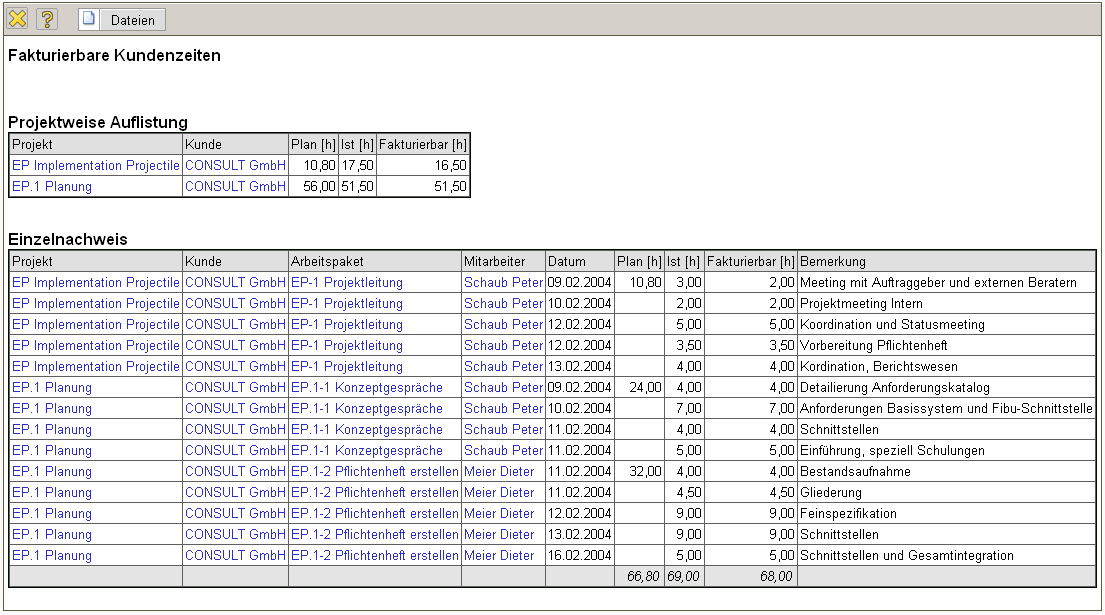Open EP.1 Planung in the Schnittstellen und Gesamtintegration row

[52, 556]
